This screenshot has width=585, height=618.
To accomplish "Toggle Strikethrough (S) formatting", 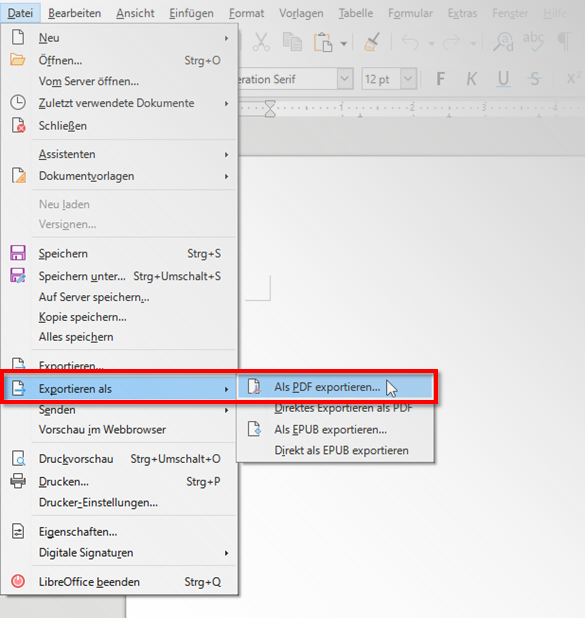I will point(534,79).
